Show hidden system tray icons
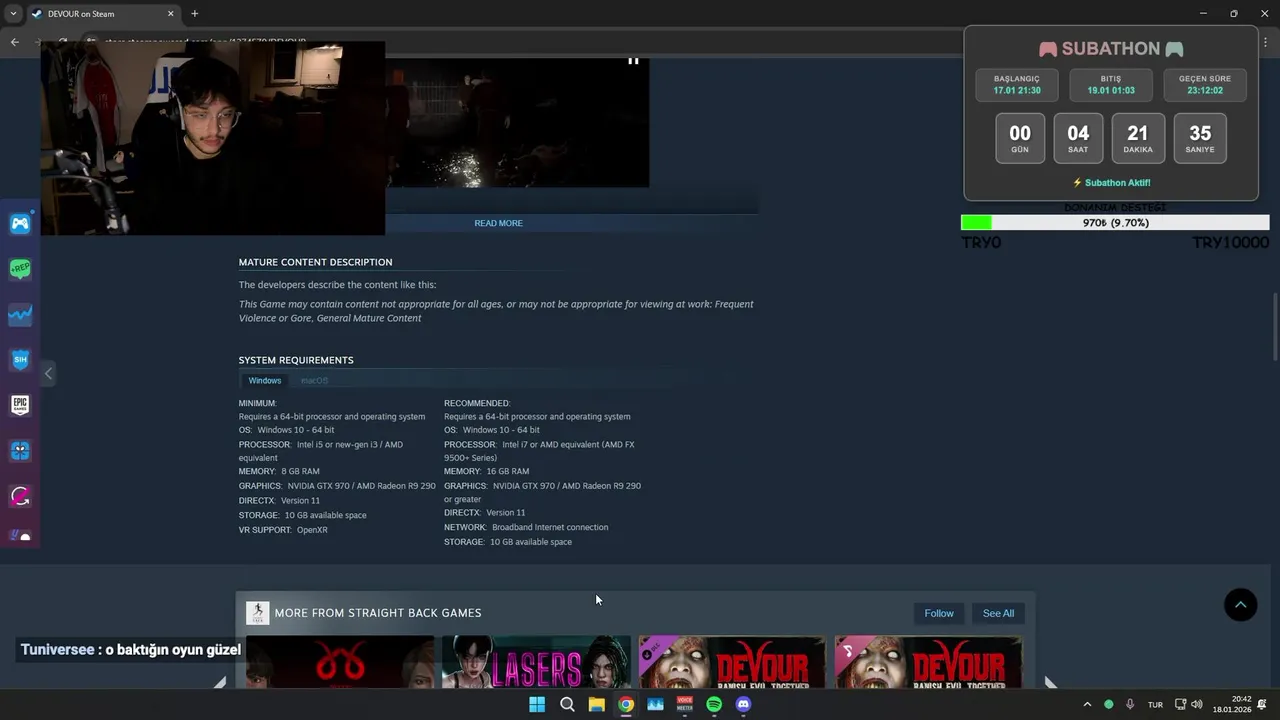Screen dimensions: 1280x720 [x=1087, y=704]
